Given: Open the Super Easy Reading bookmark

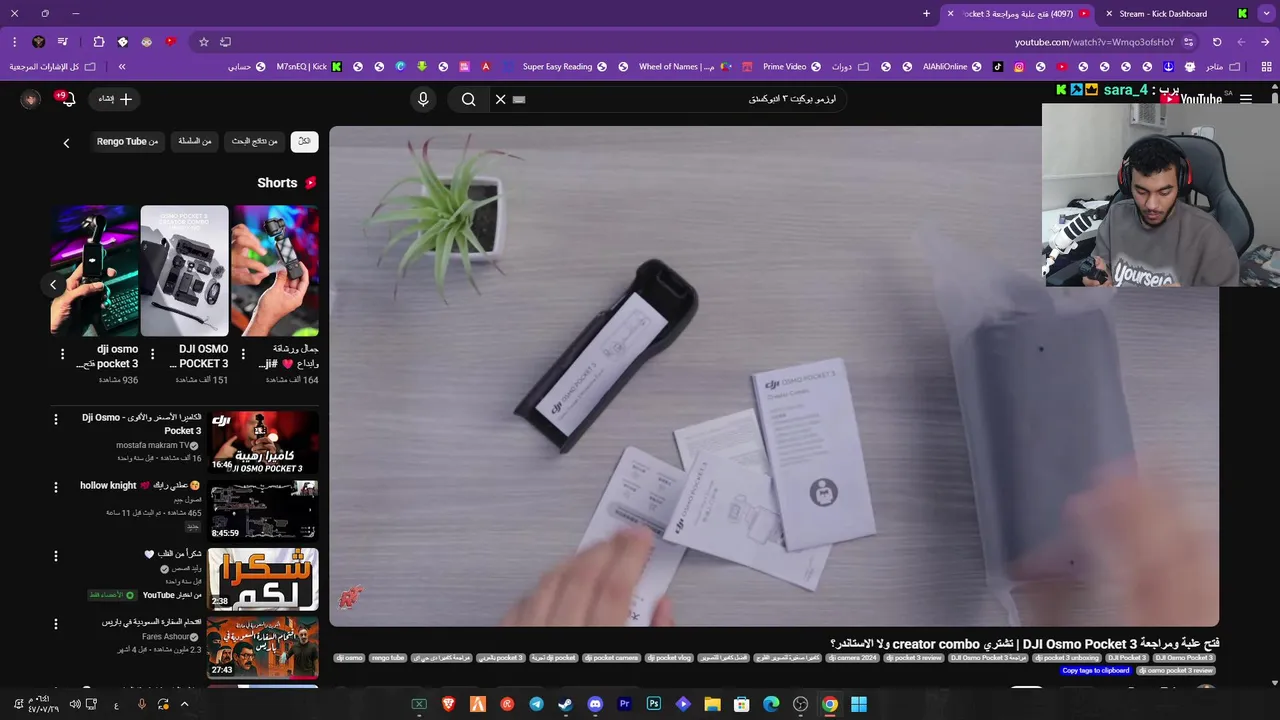Looking at the screenshot, I should [x=565, y=67].
